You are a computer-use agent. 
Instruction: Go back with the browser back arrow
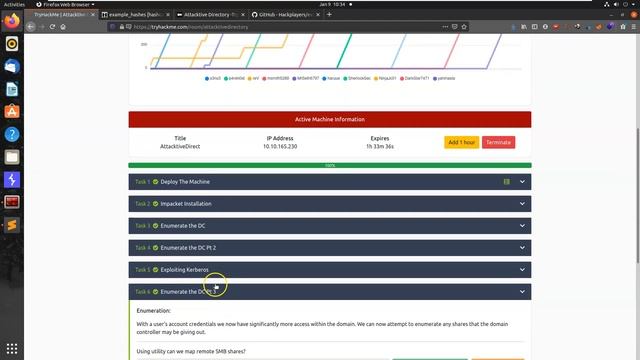coord(31,27)
